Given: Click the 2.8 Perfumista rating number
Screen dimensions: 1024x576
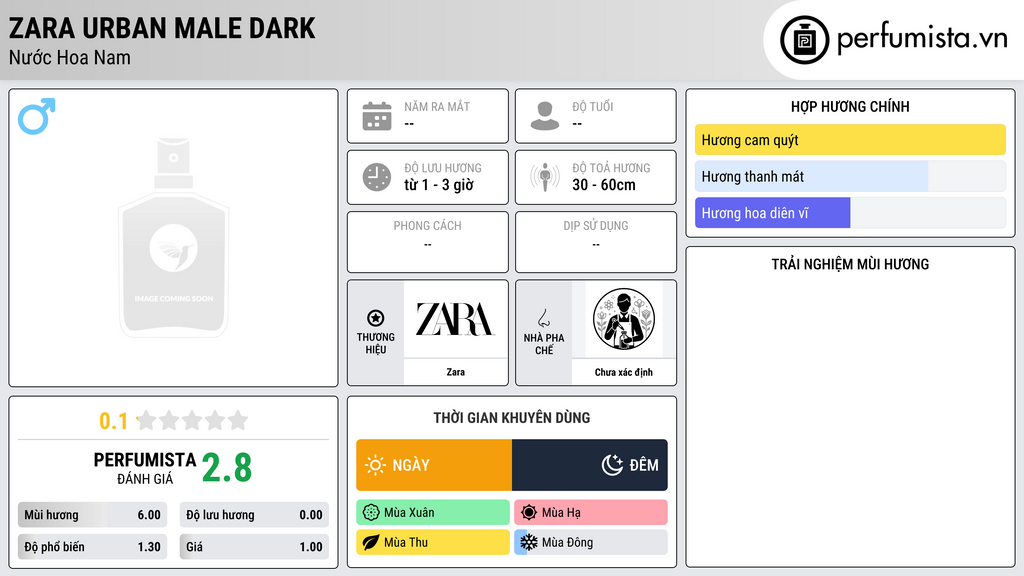Looking at the screenshot, I should pyautogui.click(x=227, y=468).
